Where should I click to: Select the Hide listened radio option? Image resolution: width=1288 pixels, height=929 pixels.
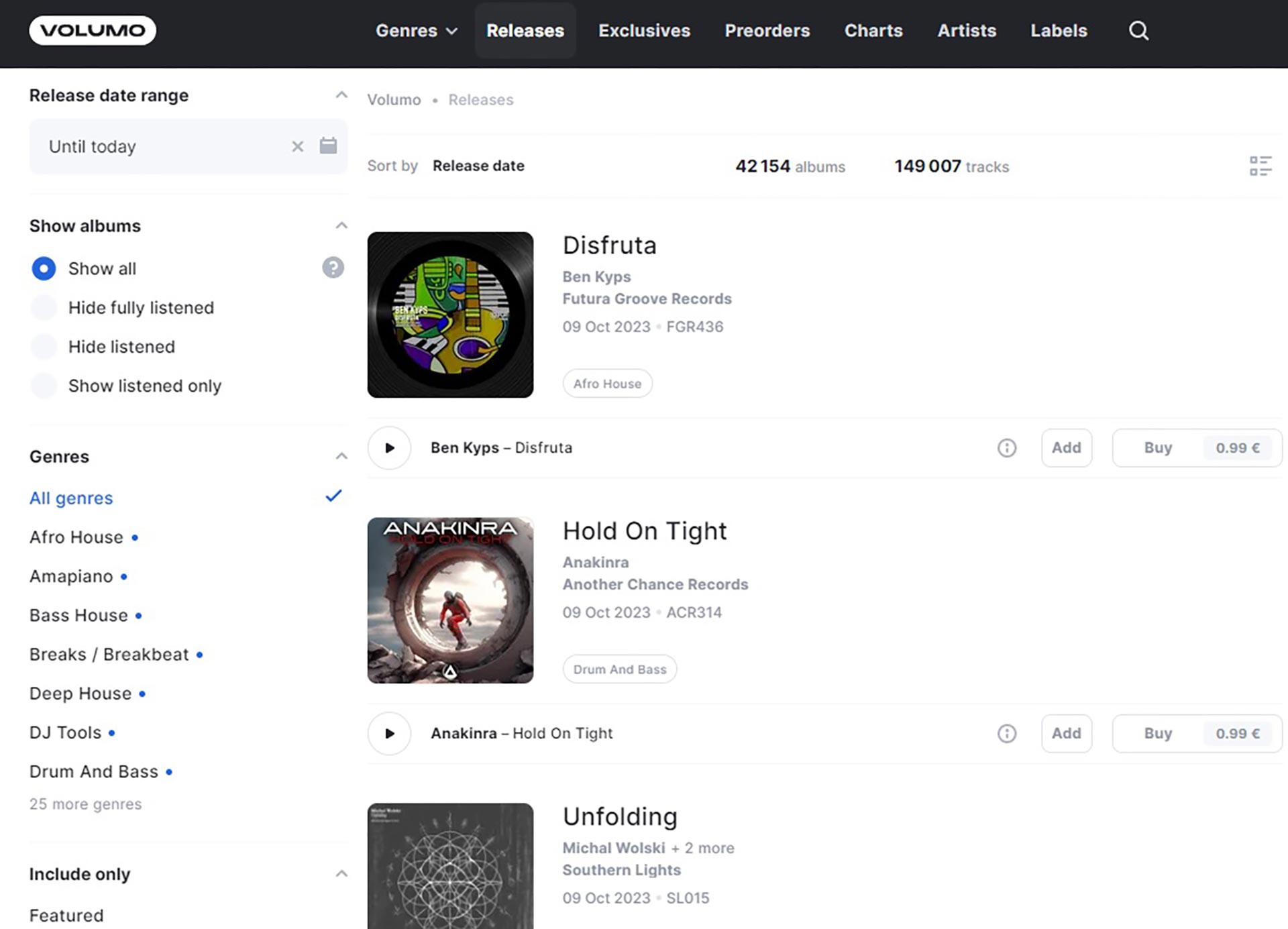pyautogui.click(x=44, y=347)
